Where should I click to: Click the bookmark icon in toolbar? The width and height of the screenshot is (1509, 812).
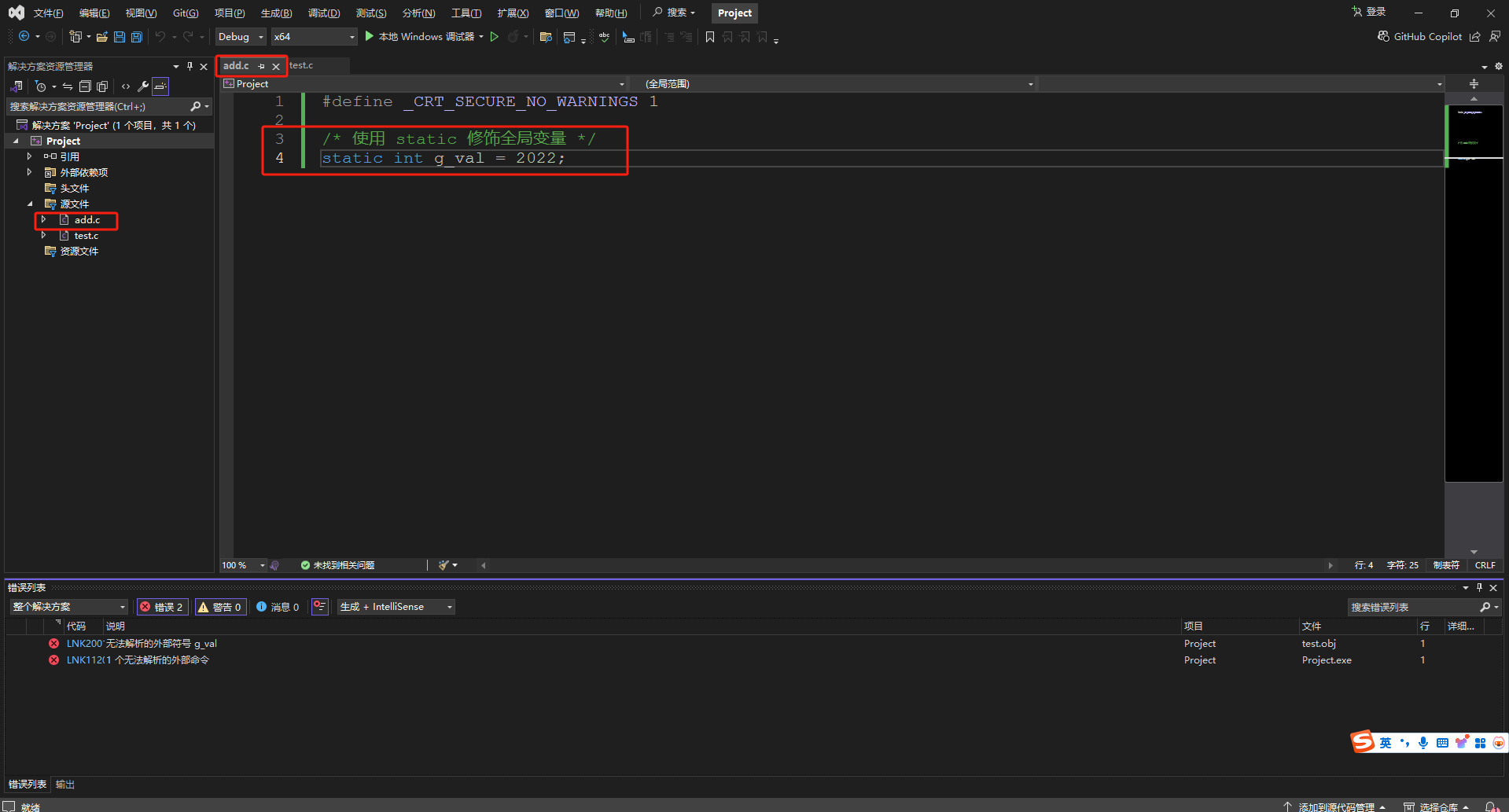(710, 37)
